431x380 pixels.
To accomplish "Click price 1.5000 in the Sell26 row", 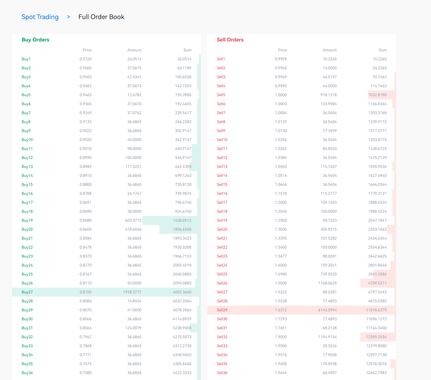I will [x=281, y=283].
